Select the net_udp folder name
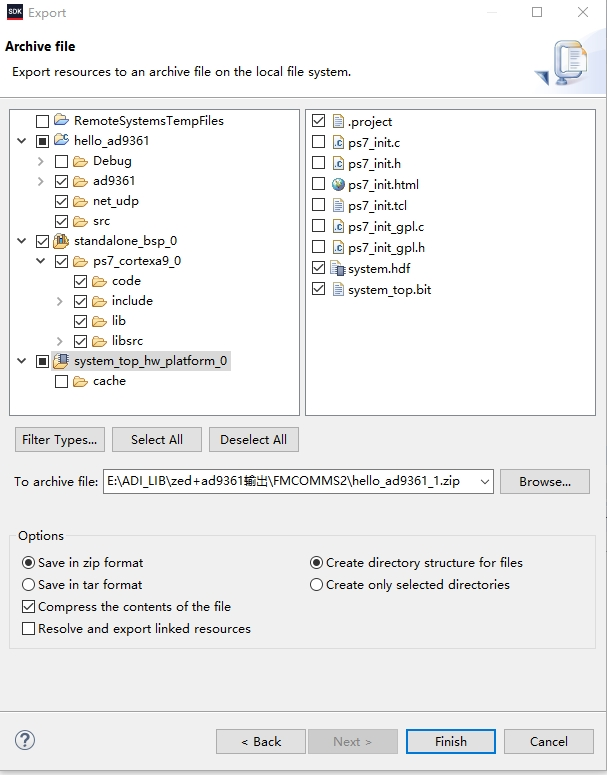 point(116,201)
